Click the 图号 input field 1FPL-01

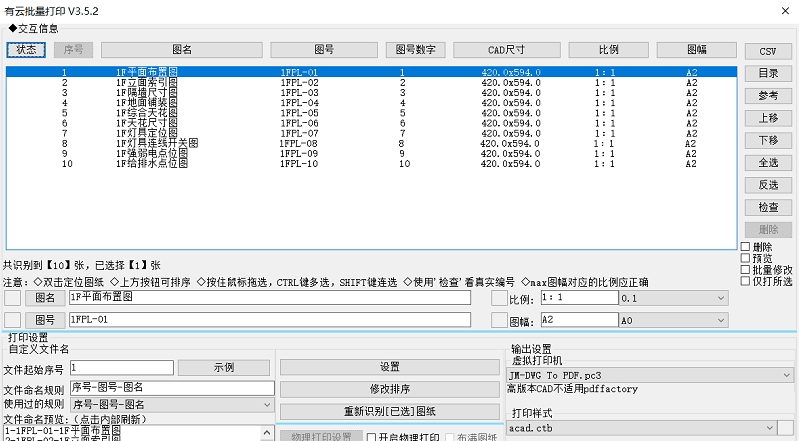(270, 319)
